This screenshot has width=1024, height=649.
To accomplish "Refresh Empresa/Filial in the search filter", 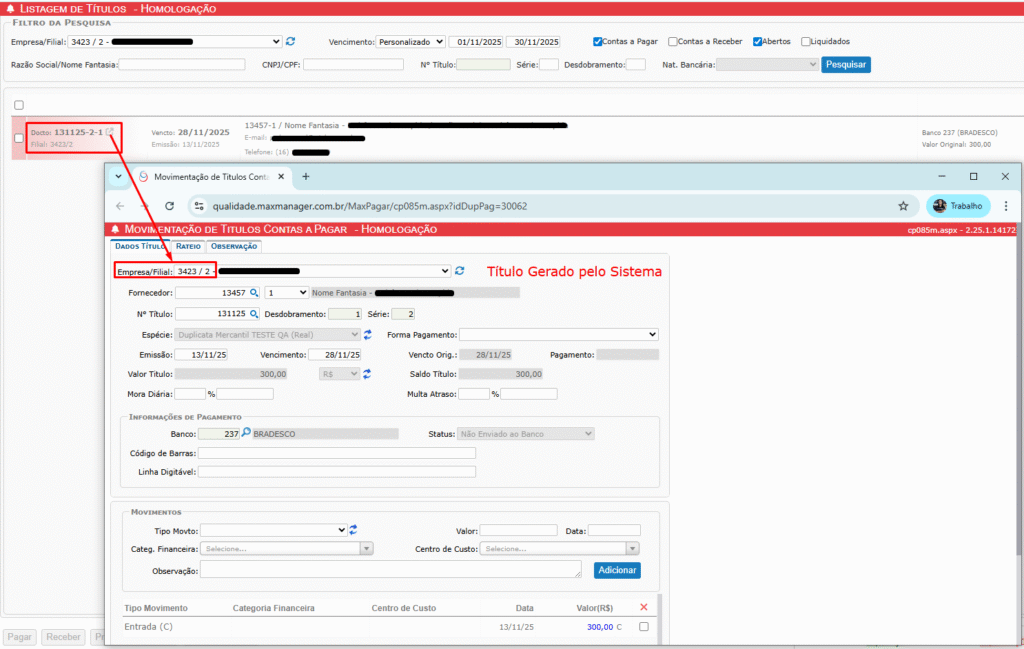I will pyautogui.click(x=291, y=42).
